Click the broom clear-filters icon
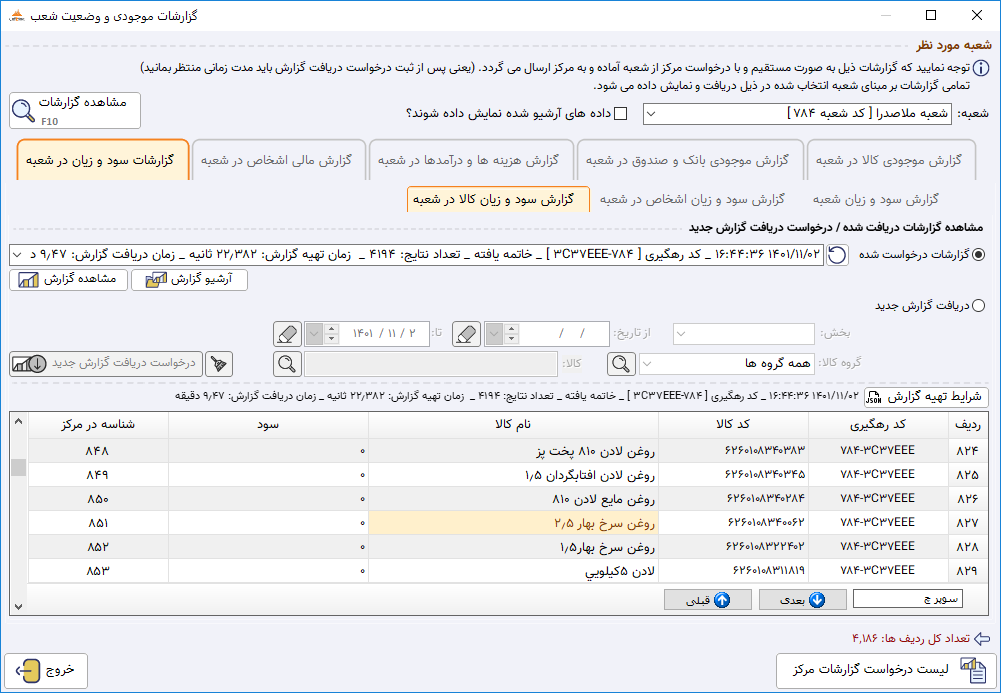1001x693 pixels. pyautogui.click(x=219, y=364)
